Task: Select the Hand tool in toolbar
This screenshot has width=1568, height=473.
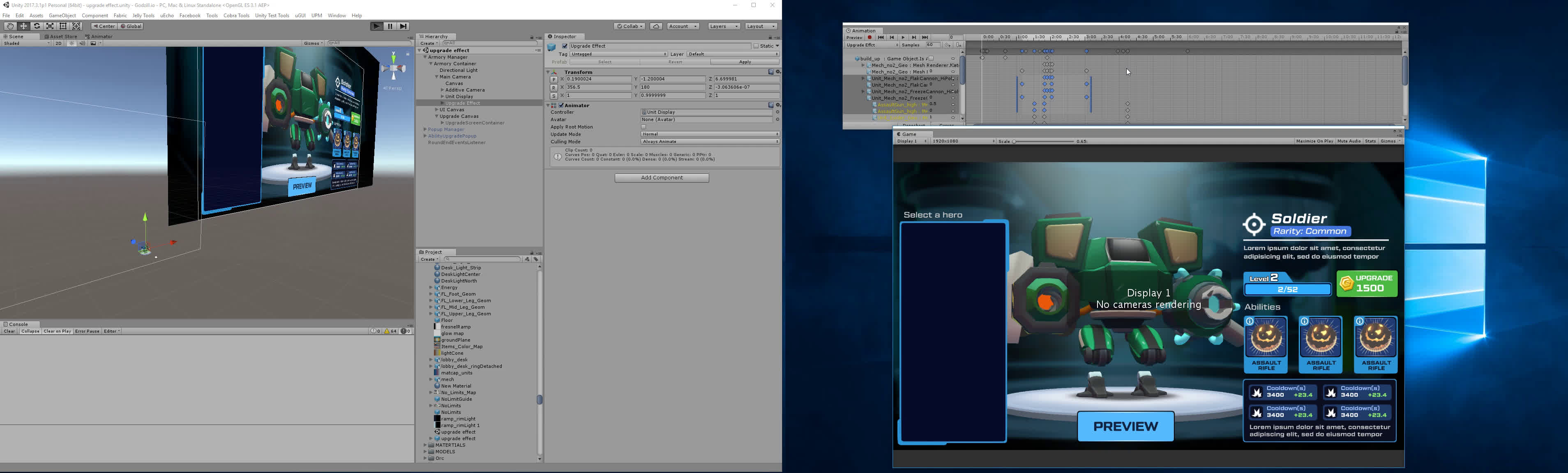Action: pyautogui.click(x=10, y=26)
